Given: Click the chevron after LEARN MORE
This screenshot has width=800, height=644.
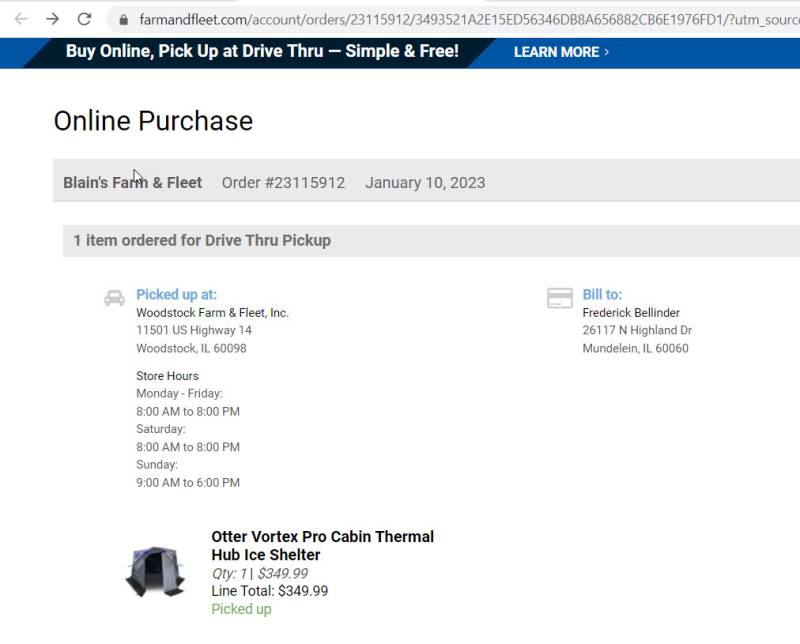Looking at the screenshot, I should (606, 52).
